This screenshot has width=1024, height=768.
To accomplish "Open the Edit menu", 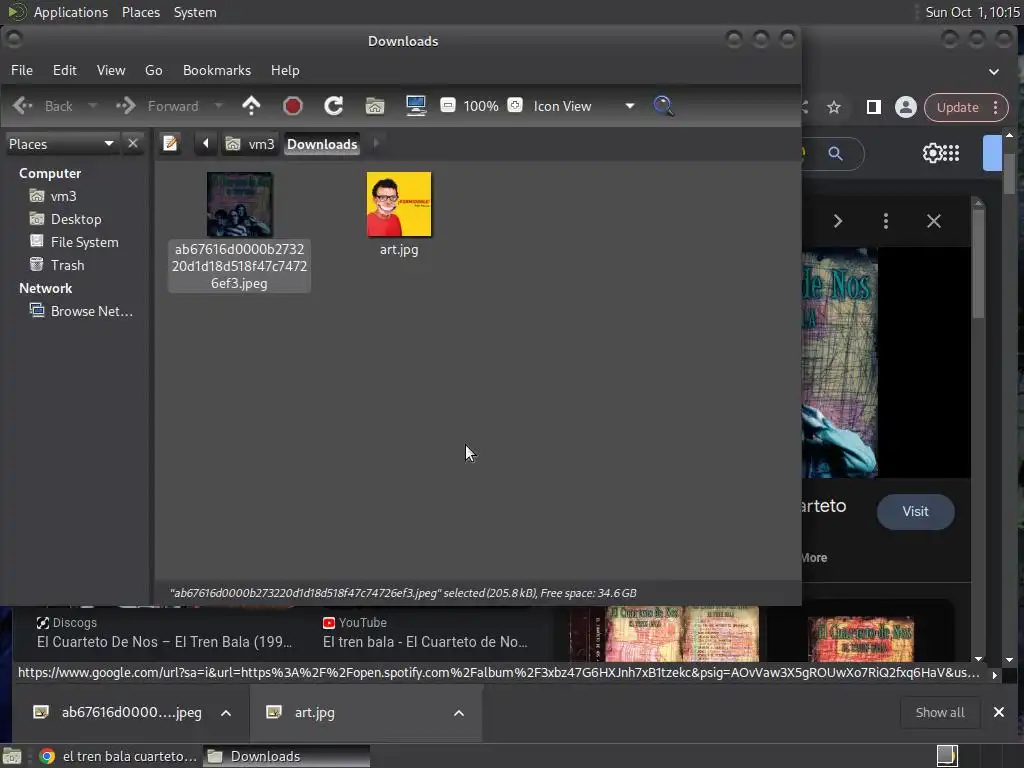I will (x=65, y=71).
